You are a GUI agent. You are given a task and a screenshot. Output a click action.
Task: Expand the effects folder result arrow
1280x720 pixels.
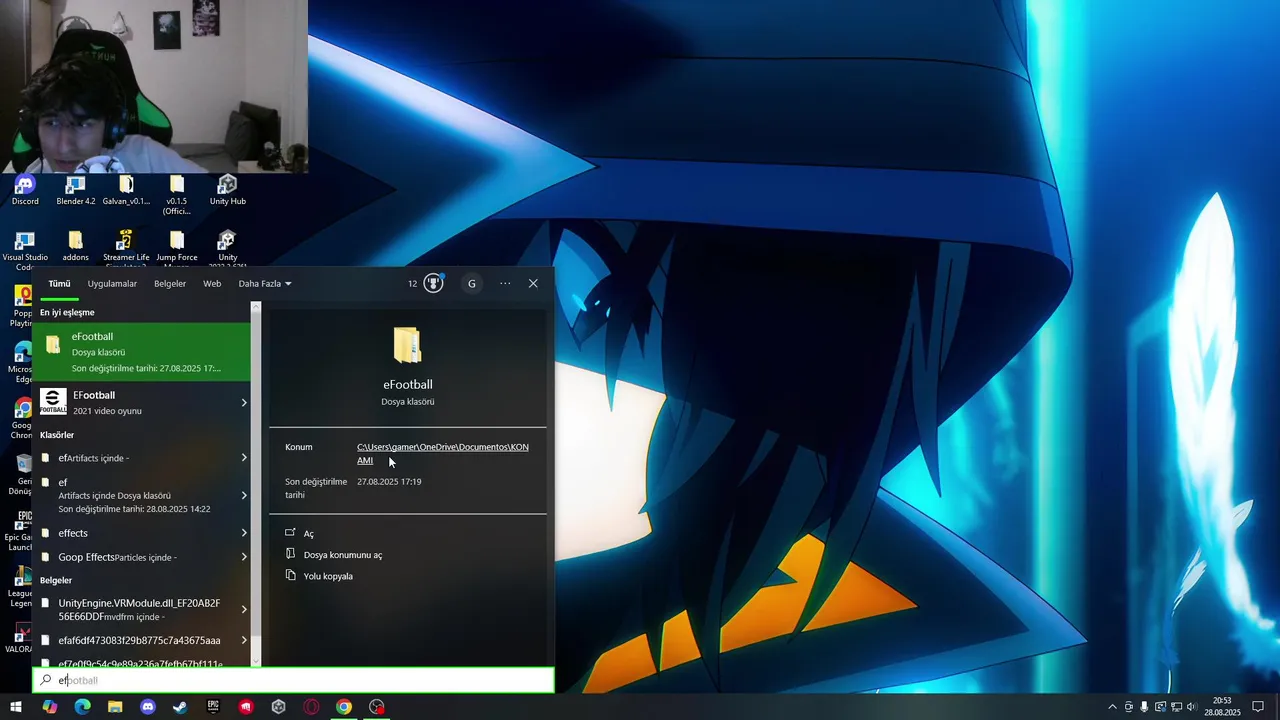244,533
